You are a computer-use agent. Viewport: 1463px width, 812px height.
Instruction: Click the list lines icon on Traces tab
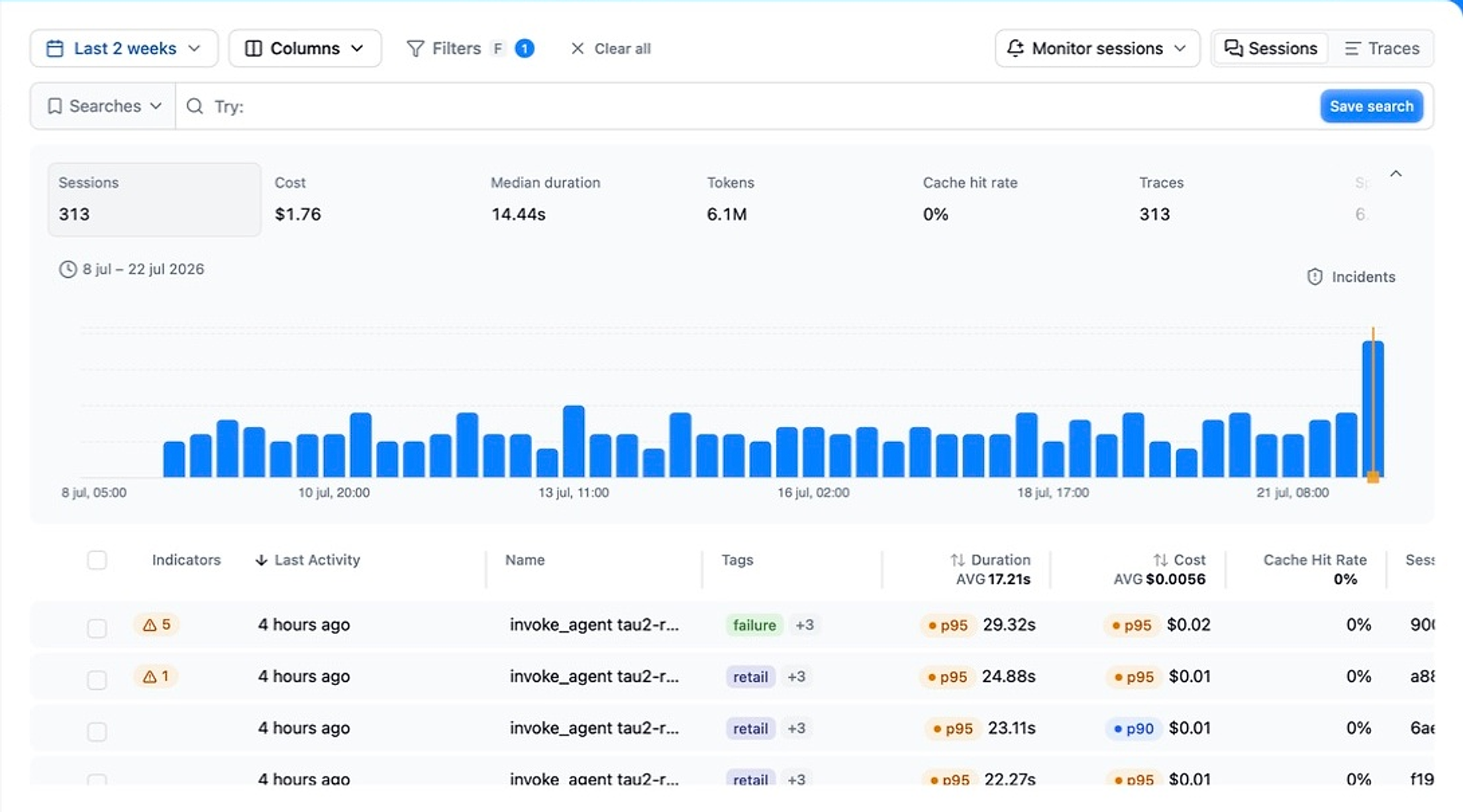(1352, 48)
